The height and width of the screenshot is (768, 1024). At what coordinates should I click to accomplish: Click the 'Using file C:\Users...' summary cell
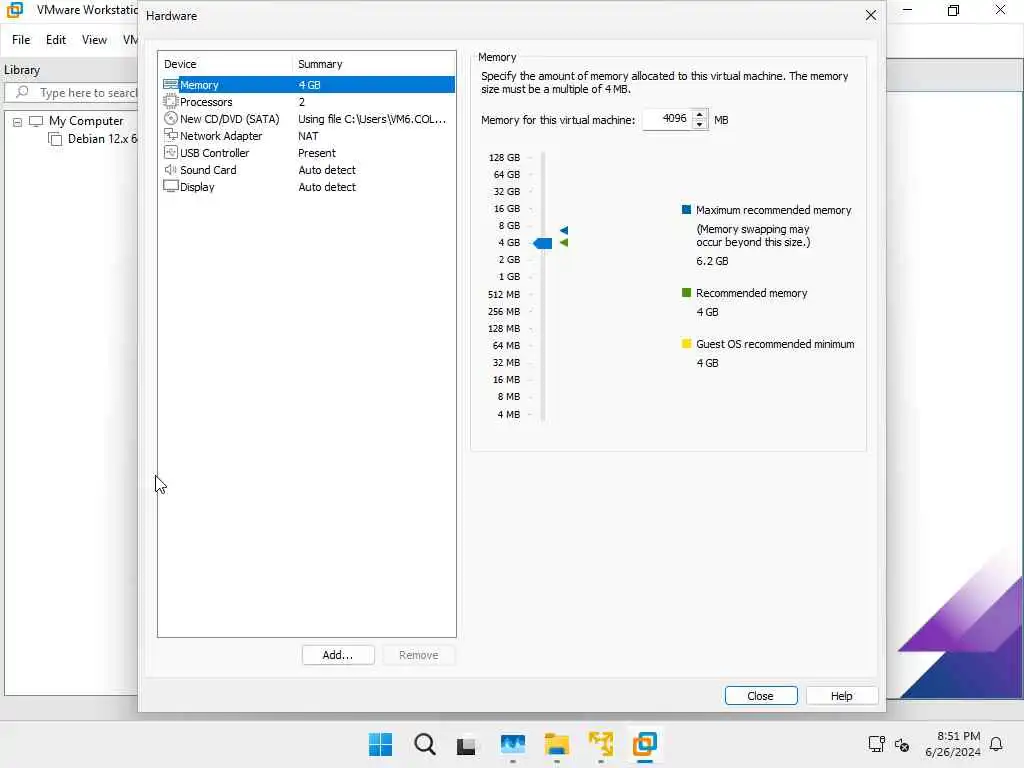pyautogui.click(x=372, y=119)
